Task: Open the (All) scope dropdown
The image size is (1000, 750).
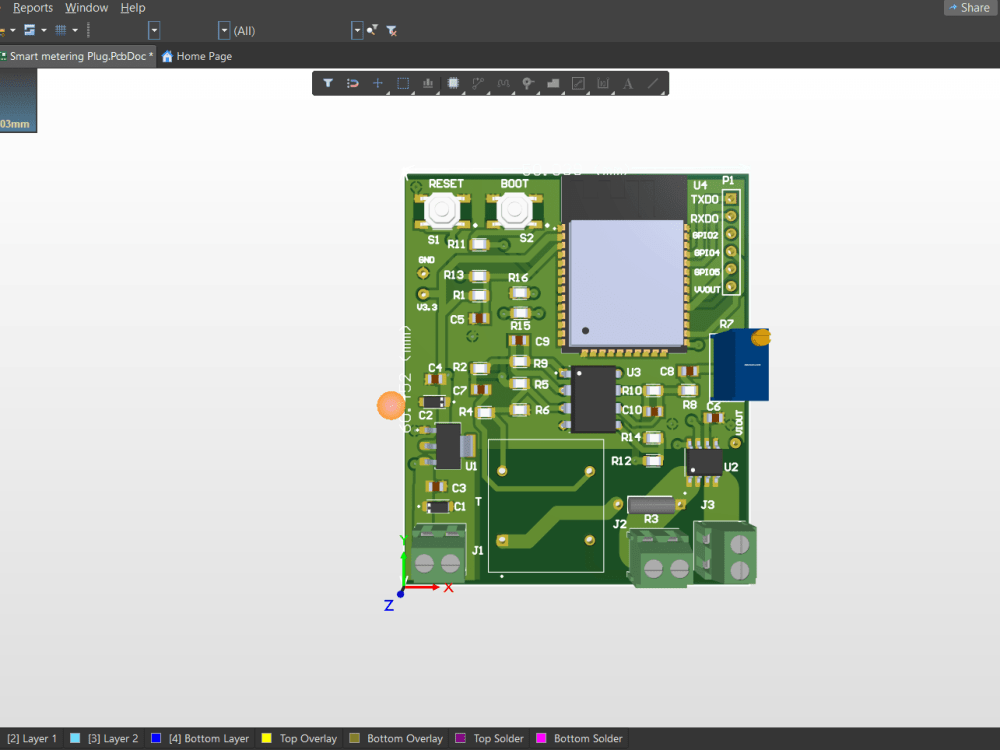Action: 224,30
